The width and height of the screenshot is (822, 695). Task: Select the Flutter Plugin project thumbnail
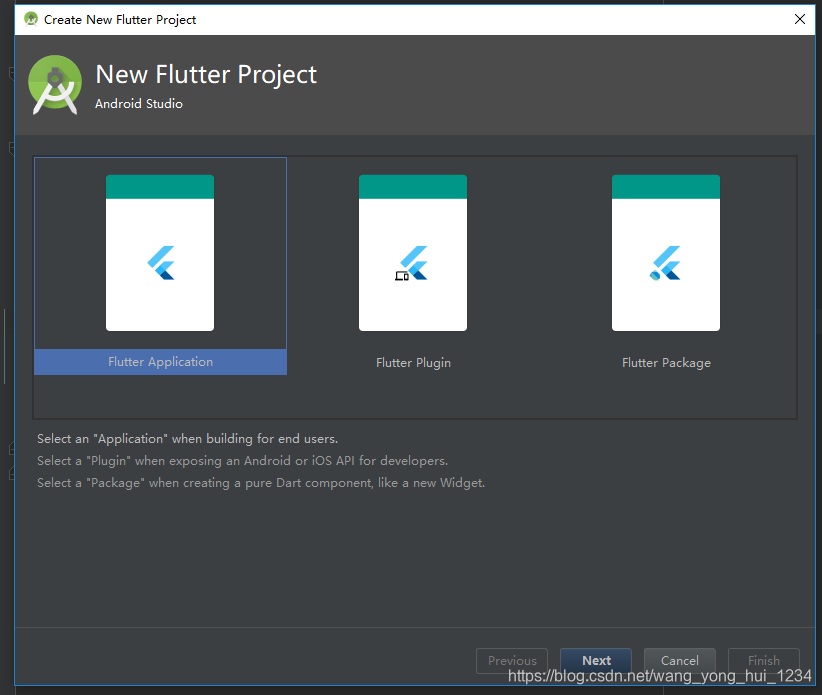pos(413,253)
